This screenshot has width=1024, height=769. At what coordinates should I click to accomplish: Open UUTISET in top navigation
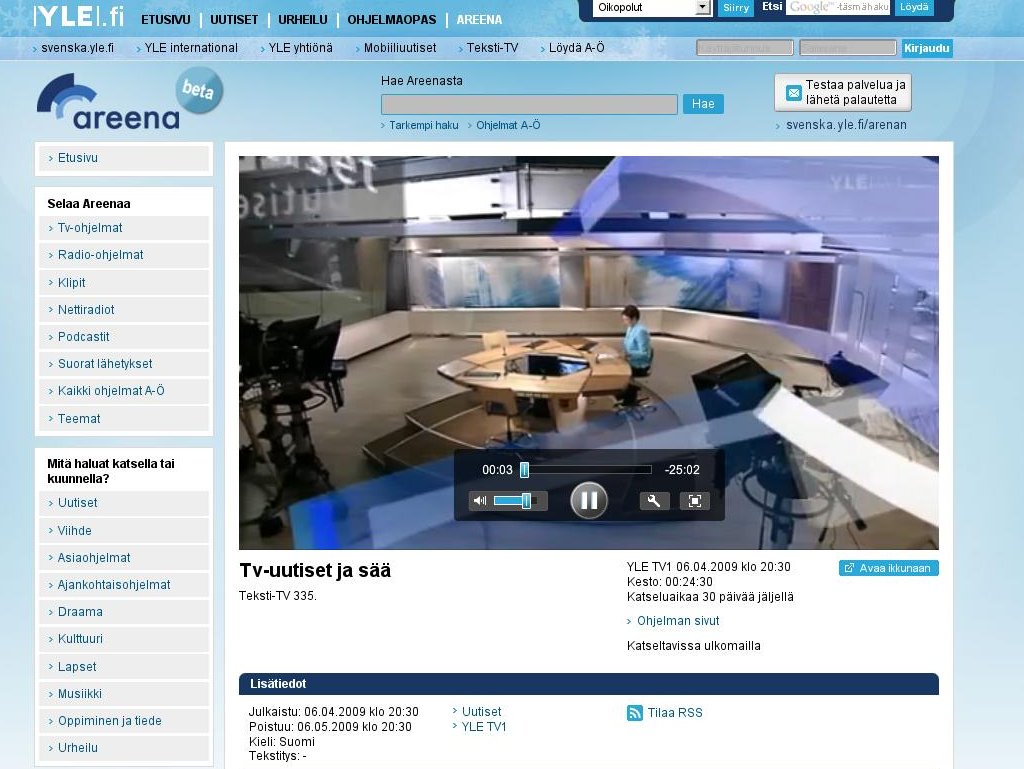click(x=234, y=20)
